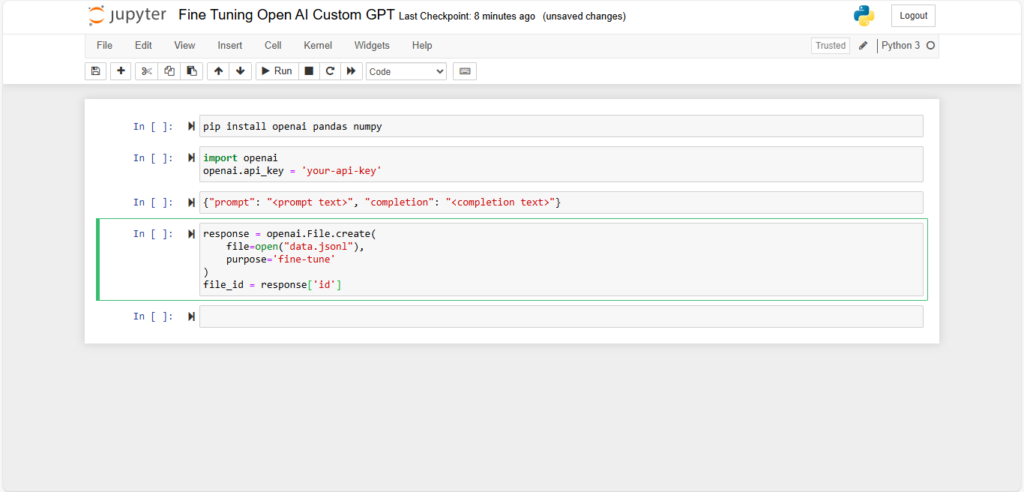Open the Edit menu

point(143,46)
